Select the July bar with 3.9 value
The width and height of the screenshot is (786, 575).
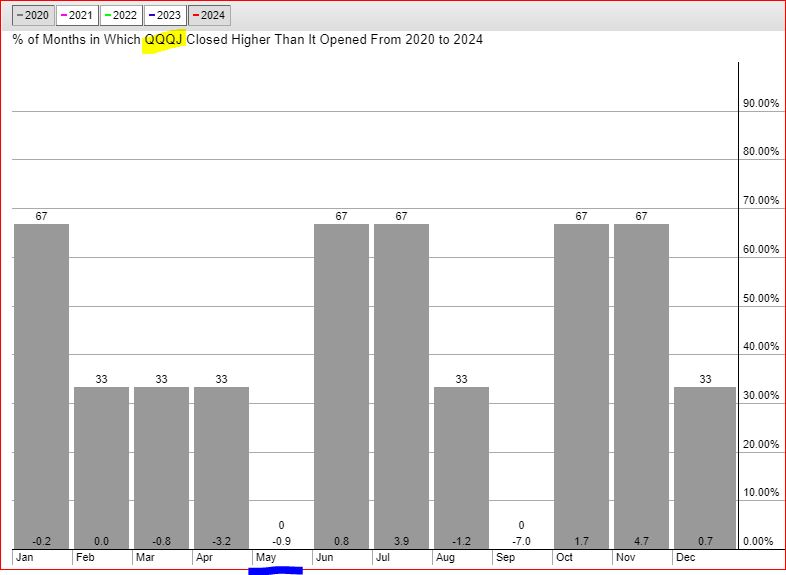pos(402,386)
